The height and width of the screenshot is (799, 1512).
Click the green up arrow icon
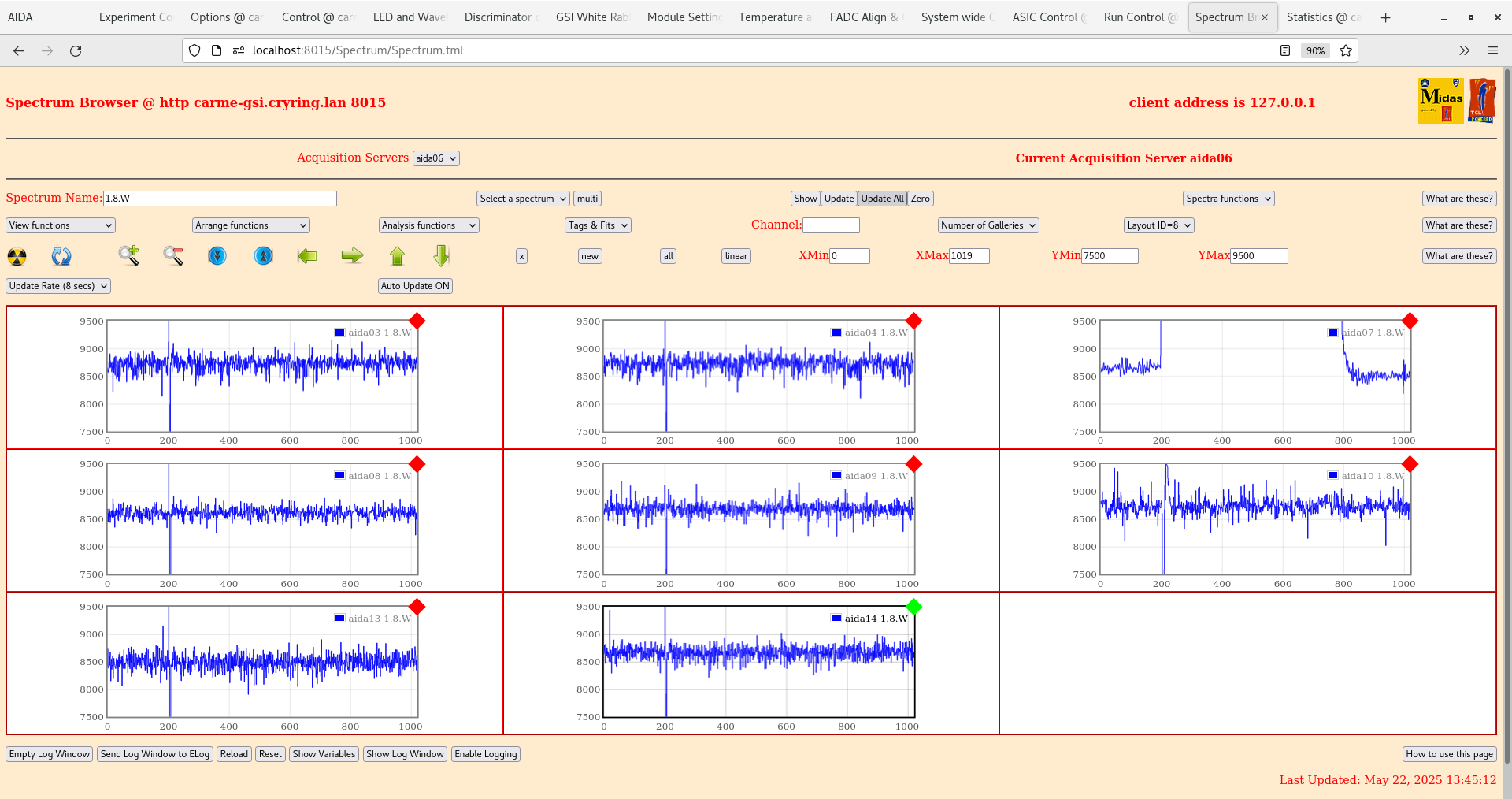(397, 256)
